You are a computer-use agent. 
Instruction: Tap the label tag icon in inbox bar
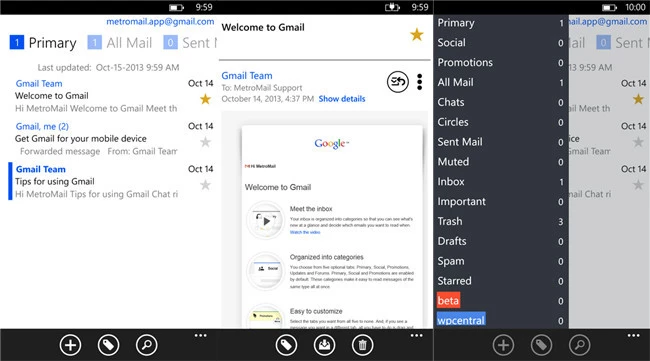pyautogui.click(x=109, y=345)
